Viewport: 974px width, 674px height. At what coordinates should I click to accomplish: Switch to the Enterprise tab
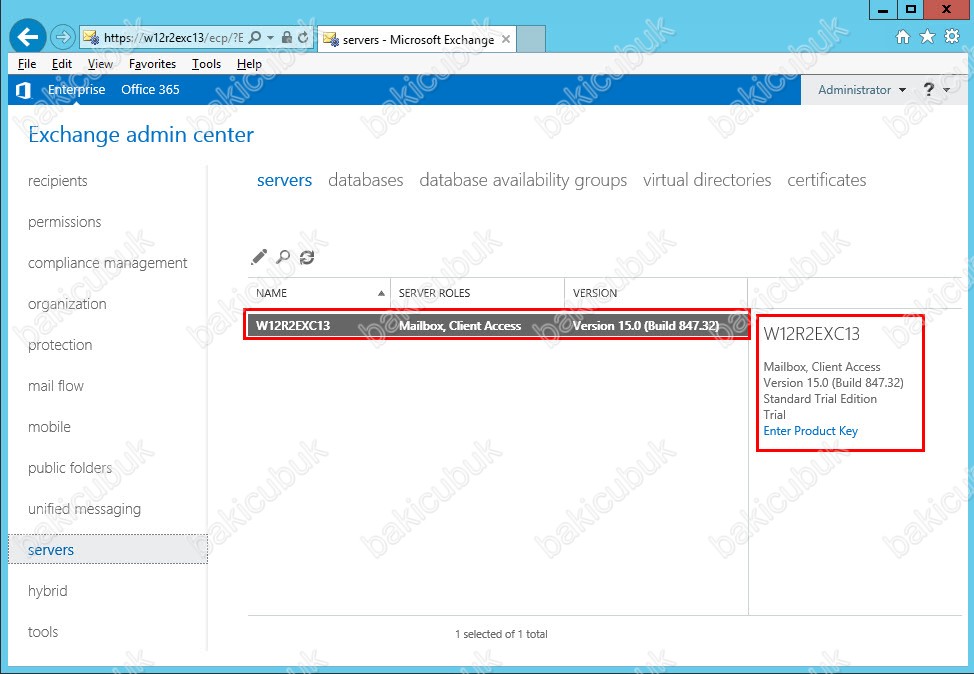tap(76, 89)
